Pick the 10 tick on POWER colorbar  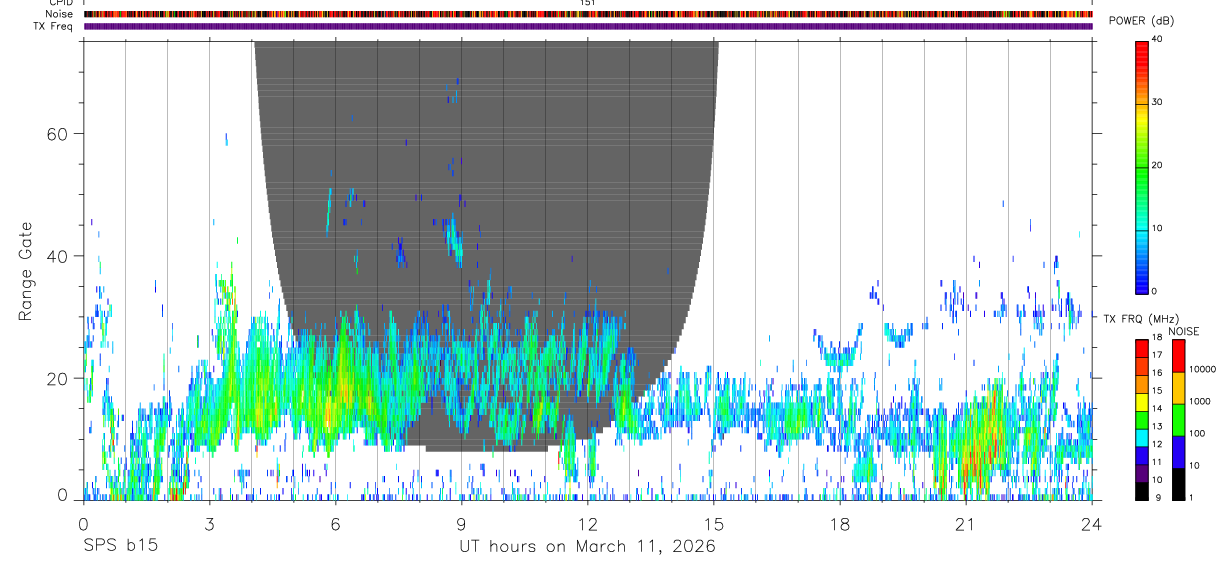[1156, 228]
